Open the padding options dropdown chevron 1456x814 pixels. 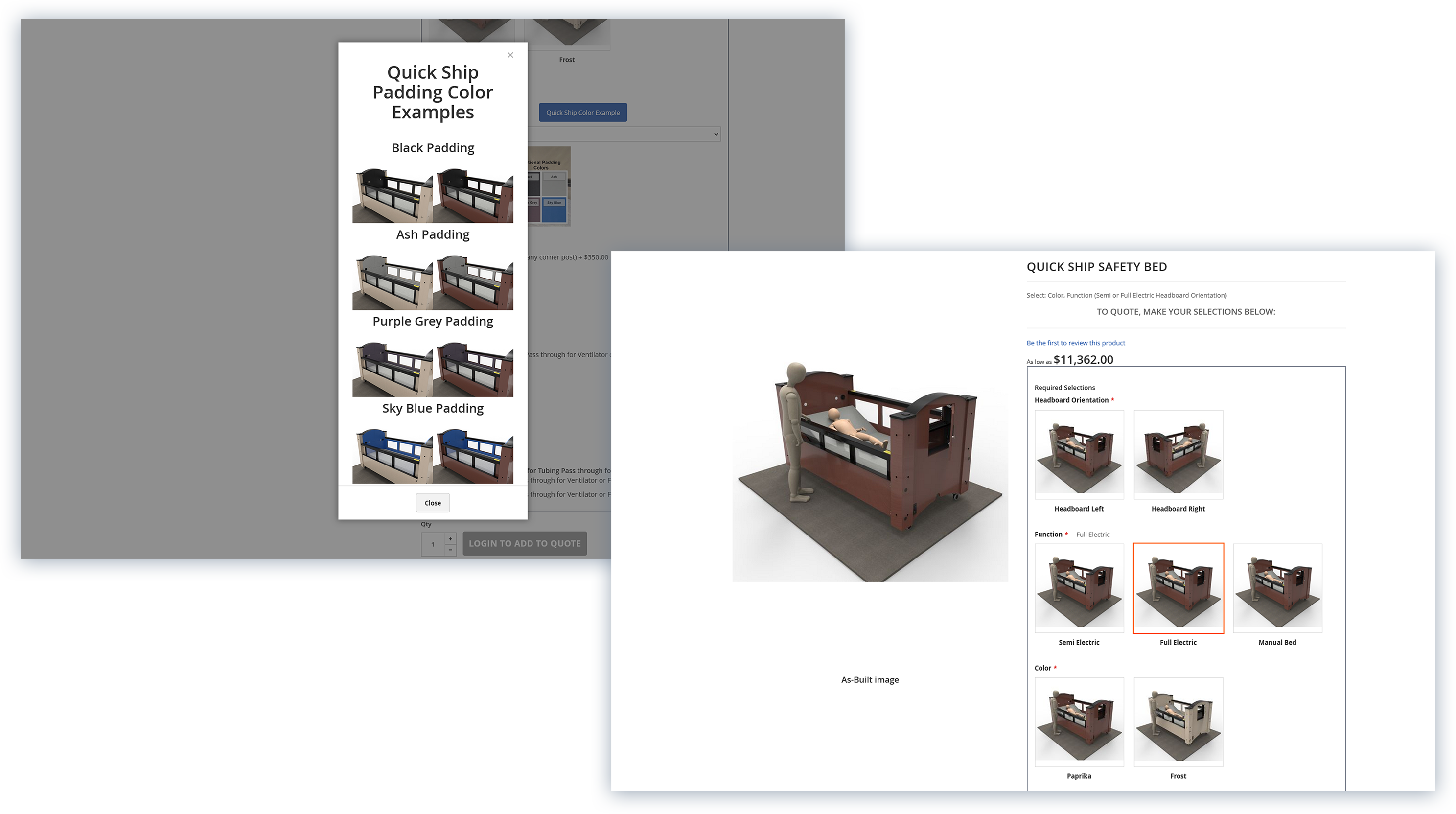coord(716,134)
